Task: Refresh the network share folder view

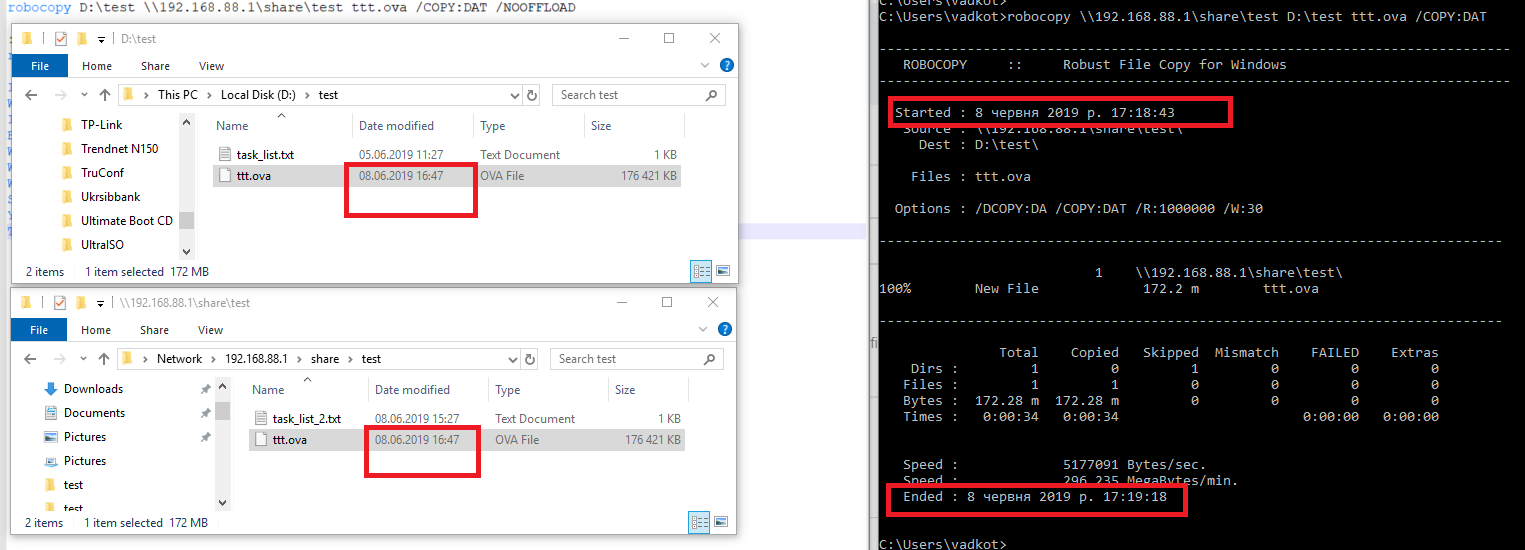Action: (x=532, y=359)
